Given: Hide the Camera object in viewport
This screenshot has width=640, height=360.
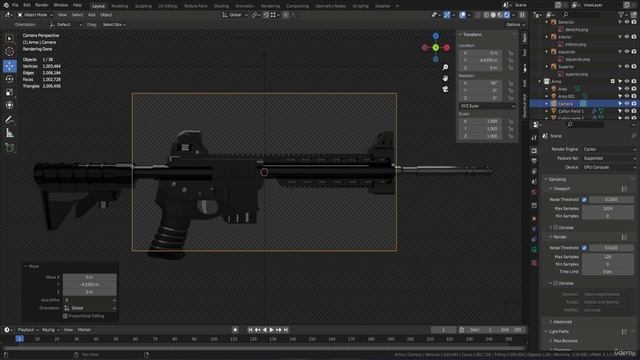Looking at the screenshot, I should (x=627, y=104).
